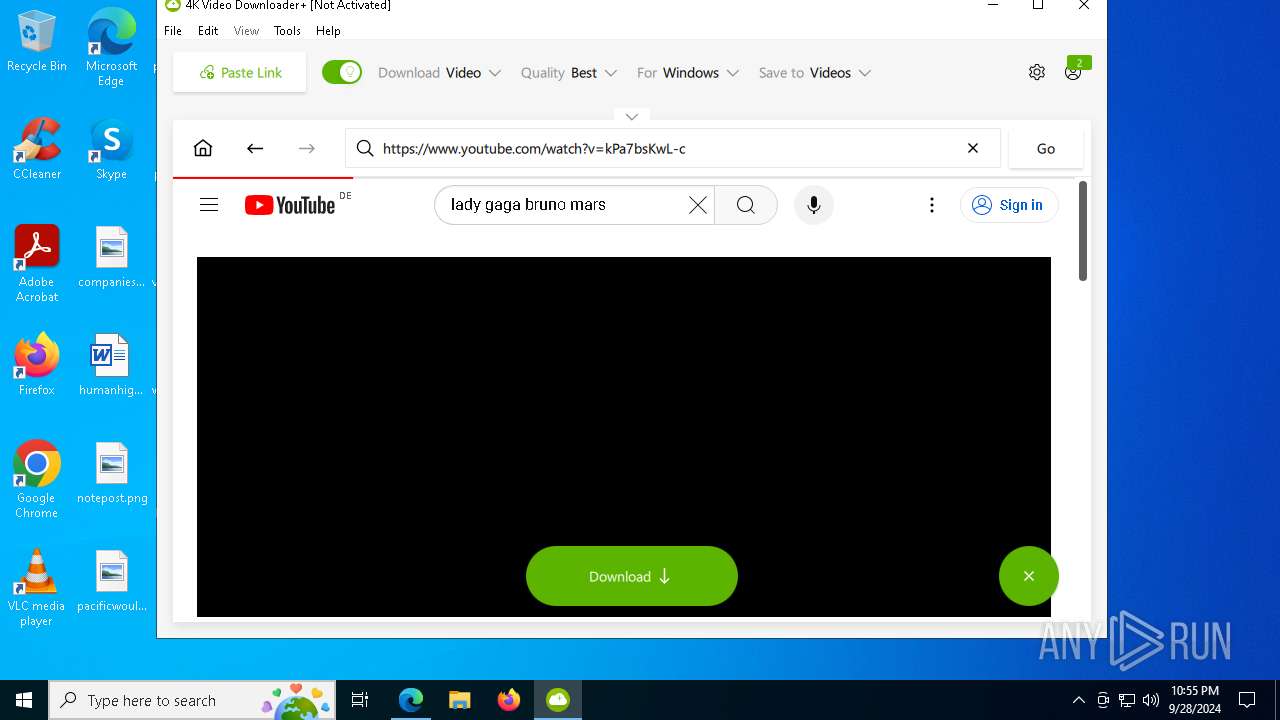The height and width of the screenshot is (720, 1280).
Task: Open volume control in tray
Action: tap(1151, 700)
